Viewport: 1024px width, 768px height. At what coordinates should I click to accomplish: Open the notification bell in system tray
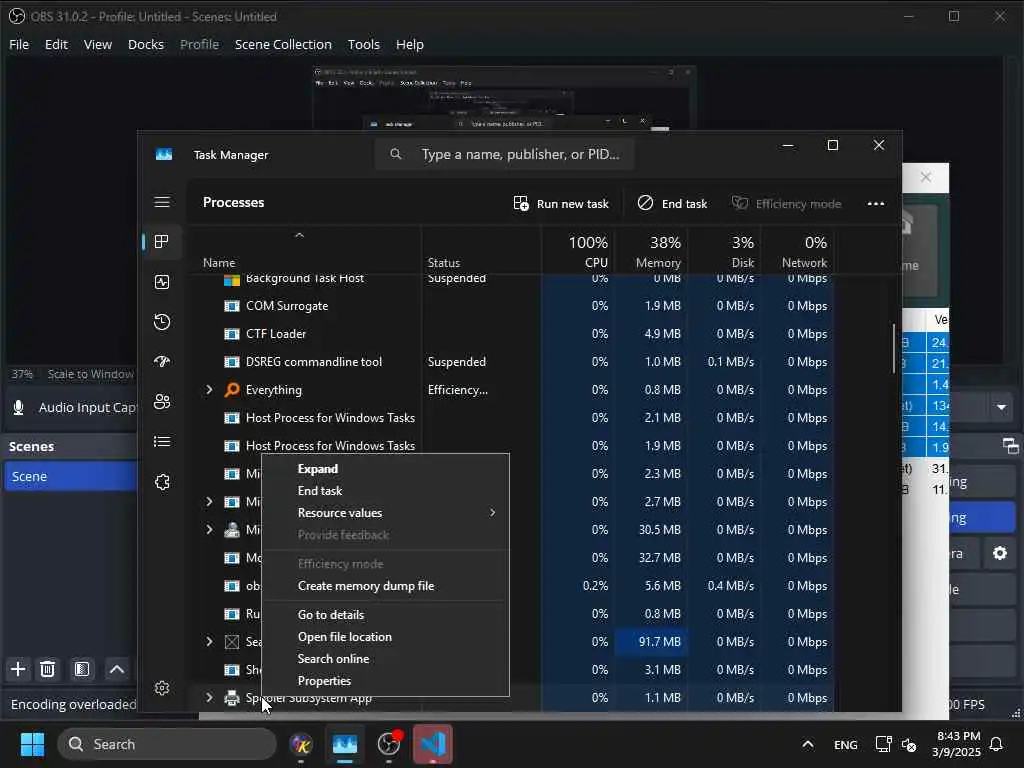pyautogui.click(x=996, y=744)
